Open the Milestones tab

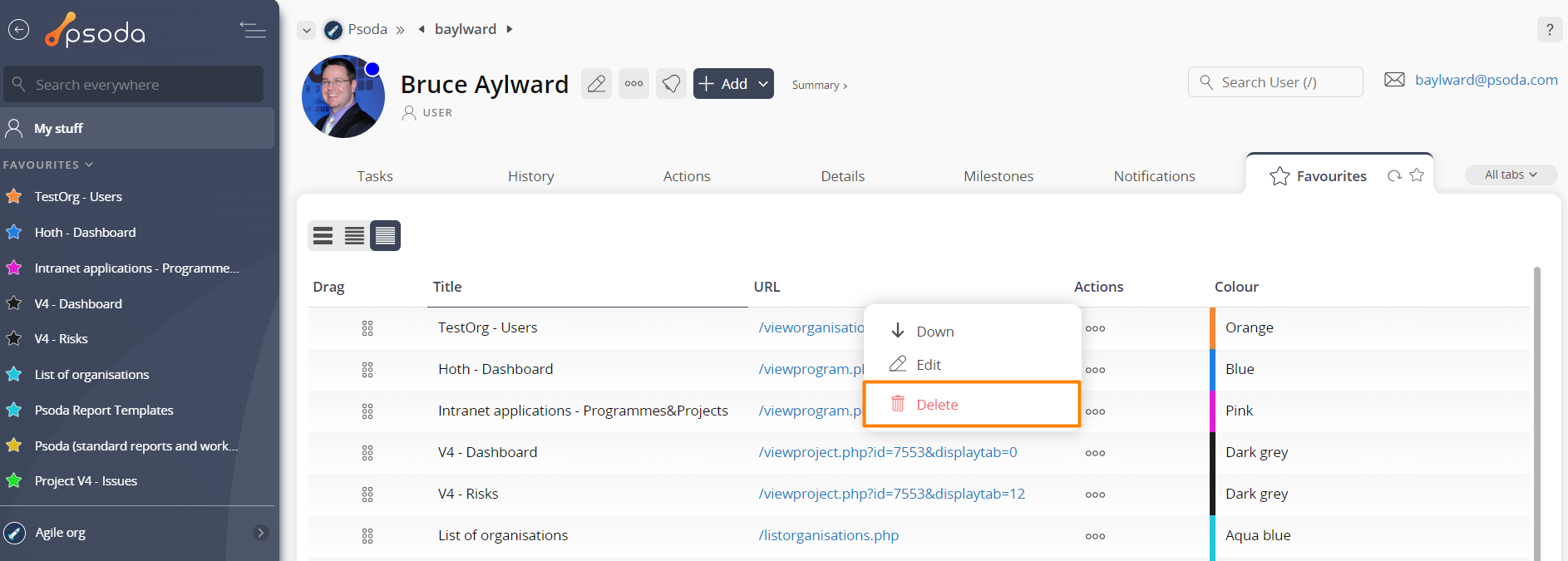pos(998,176)
